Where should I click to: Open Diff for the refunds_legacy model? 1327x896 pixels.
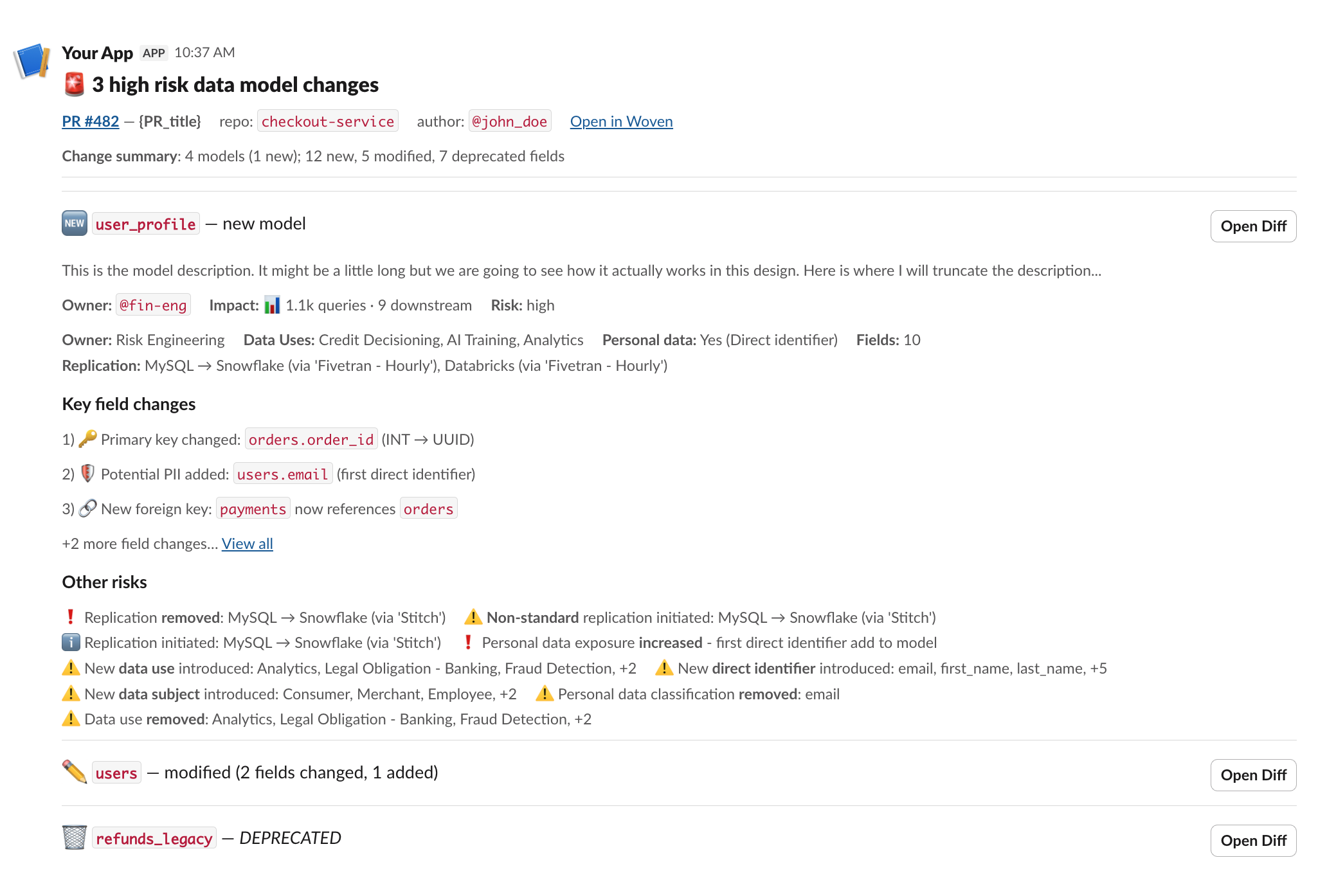pyautogui.click(x=1253, y=841)
